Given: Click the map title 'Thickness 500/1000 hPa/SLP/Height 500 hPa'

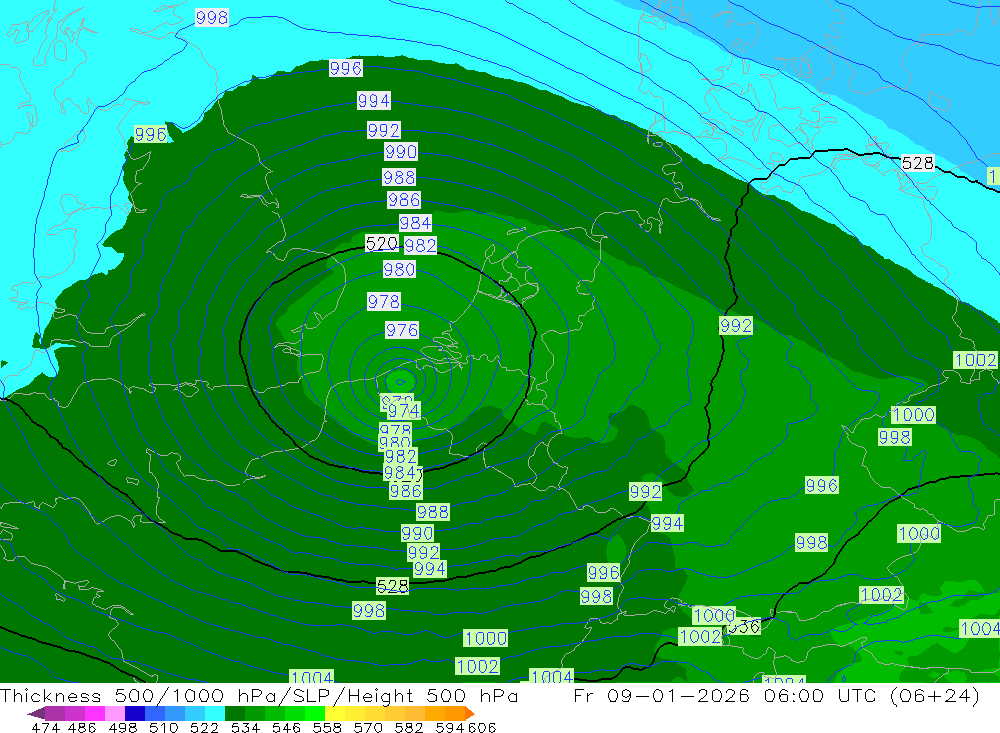Looking at the screenshot, I should (259, 695).
